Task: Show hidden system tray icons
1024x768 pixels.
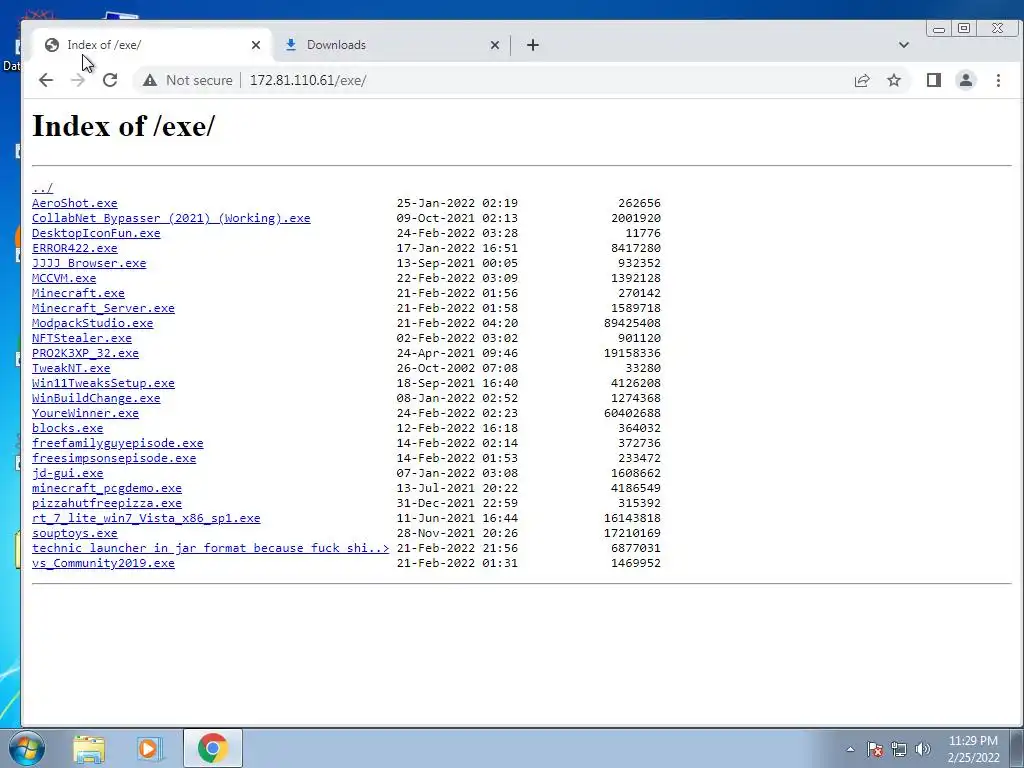Action: pyautogui.click(x=850, y=749)
